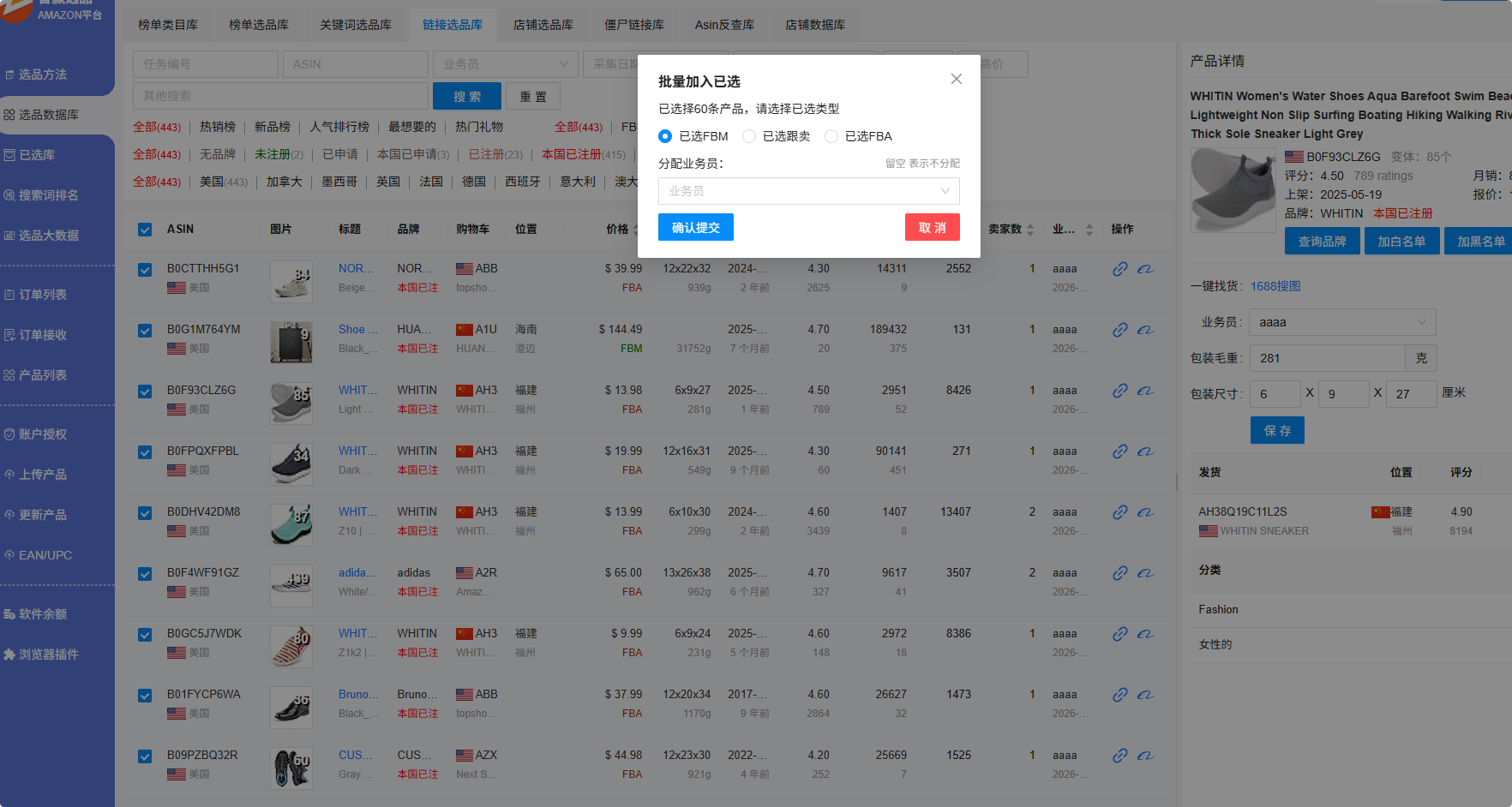Click the Amazon icon for B0F4WF91GZ row
Screen dimensions: 1512x807
point(1145,573)
